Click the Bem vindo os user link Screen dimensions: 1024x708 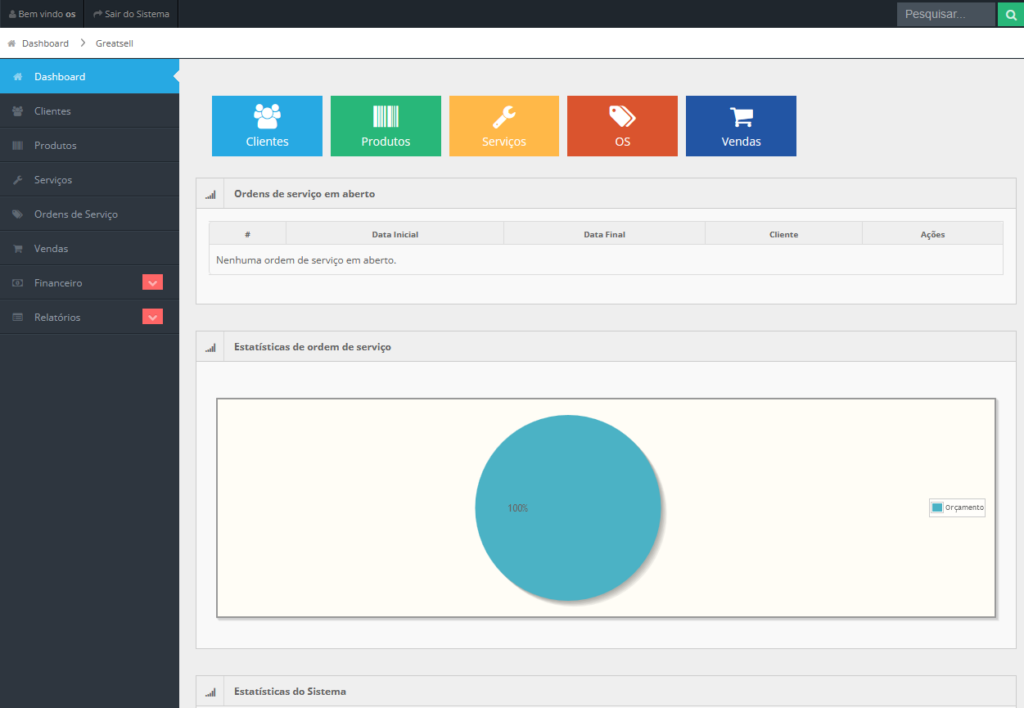pyautogui.click(x=42, y=14)
